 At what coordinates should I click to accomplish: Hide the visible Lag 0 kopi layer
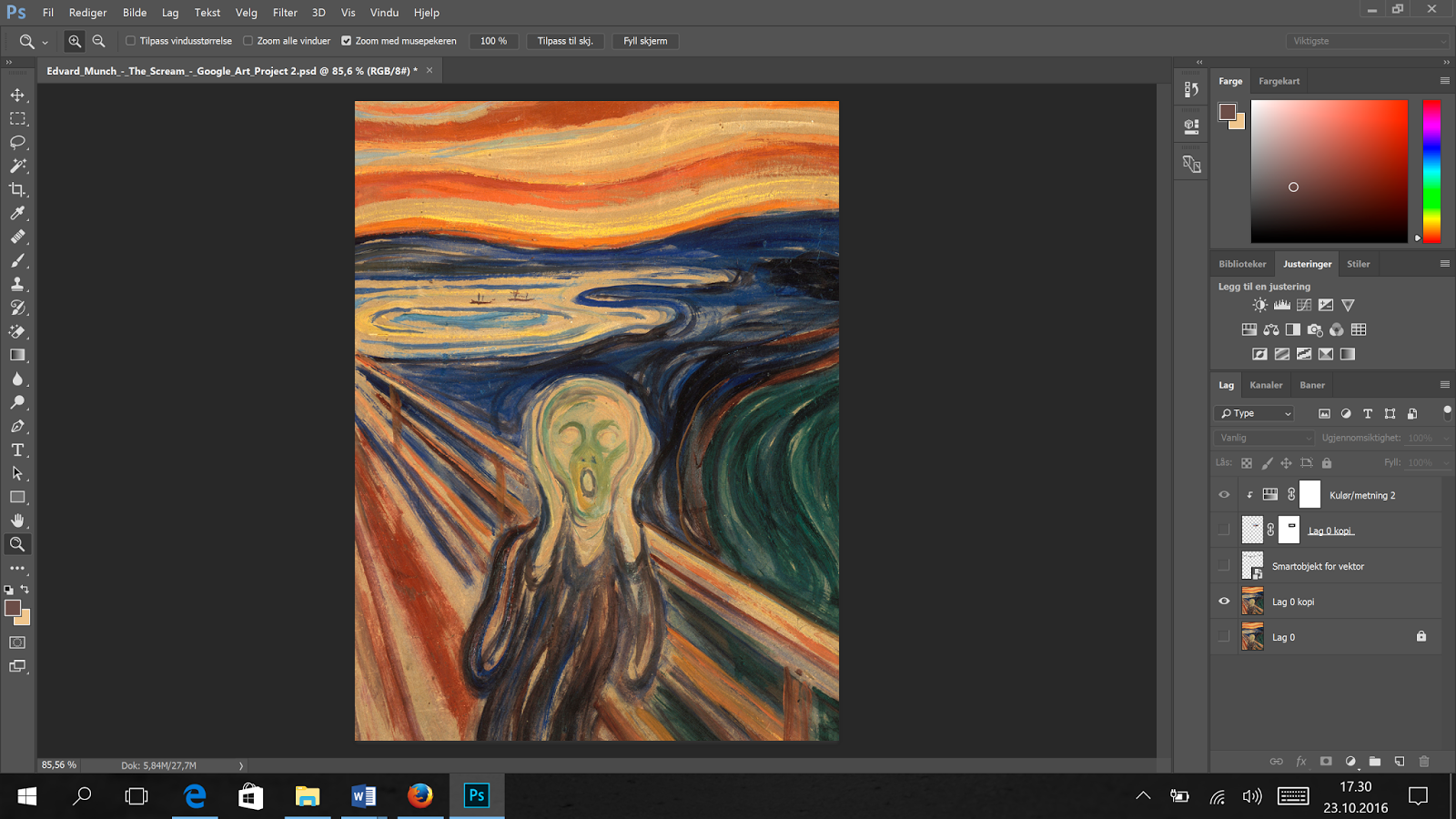tap(1224, 602)
